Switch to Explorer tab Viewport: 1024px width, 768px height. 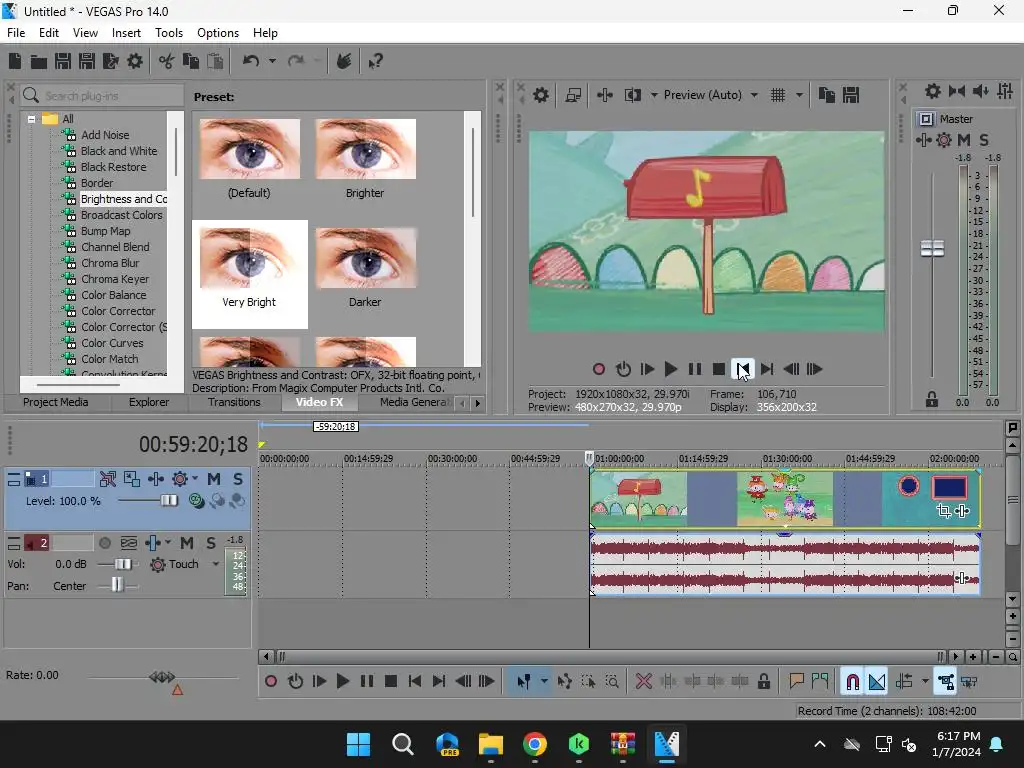point(149,402)
